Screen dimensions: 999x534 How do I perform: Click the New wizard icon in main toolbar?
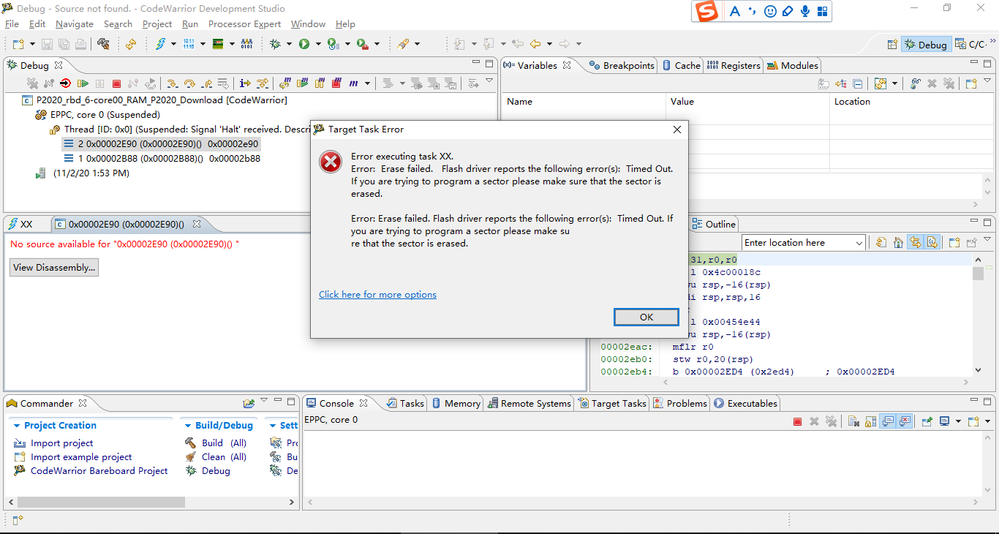click(18, 44)
